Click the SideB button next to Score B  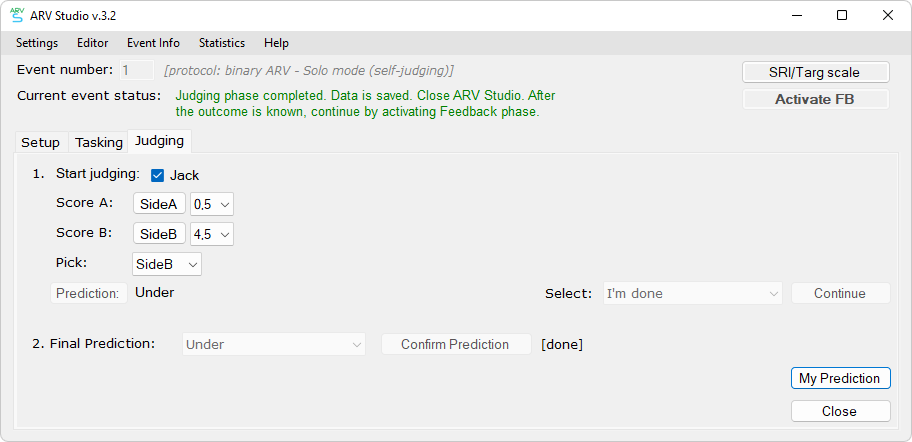[159, 234]
